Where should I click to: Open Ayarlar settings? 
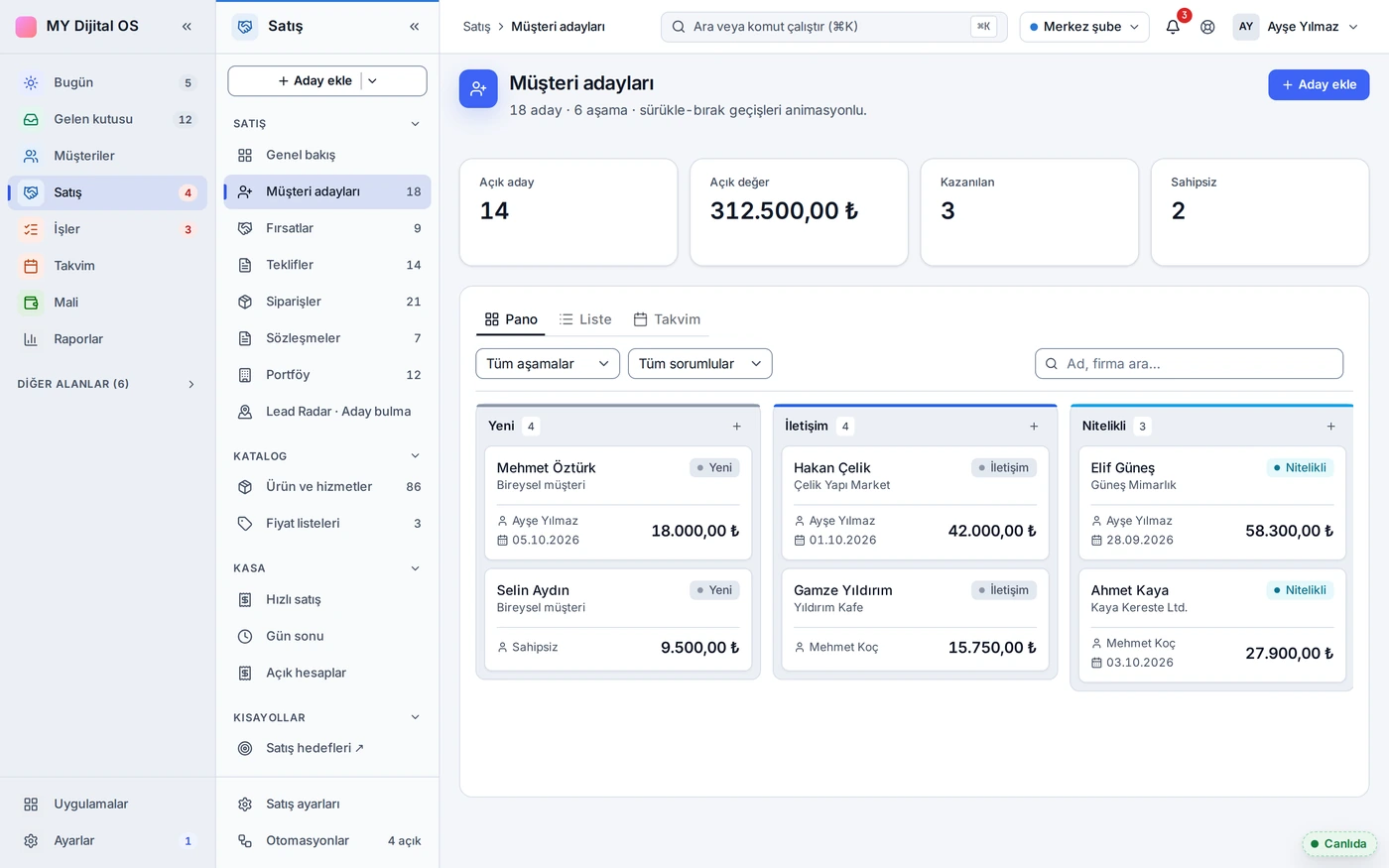pyautogui.click(x=107, y=841)
